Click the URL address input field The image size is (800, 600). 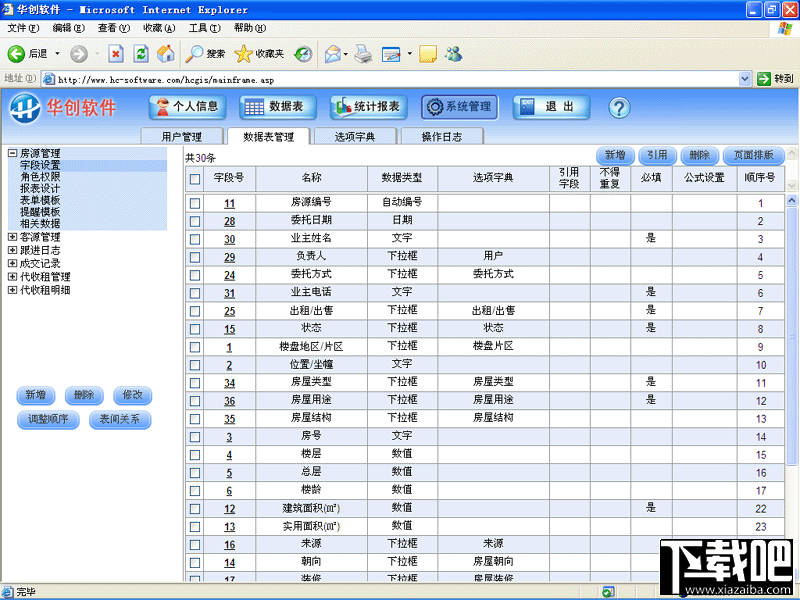[x=397, y=79]
